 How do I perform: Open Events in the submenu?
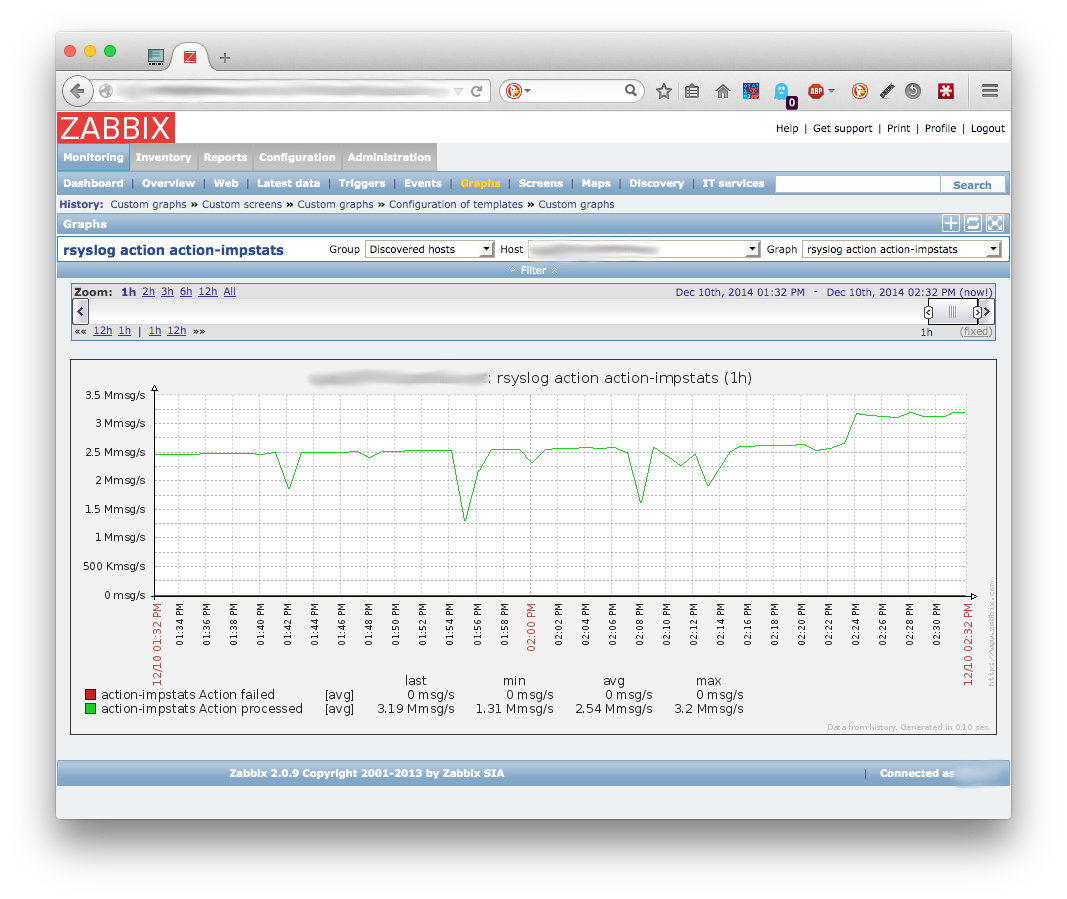[x=423, y=183]
